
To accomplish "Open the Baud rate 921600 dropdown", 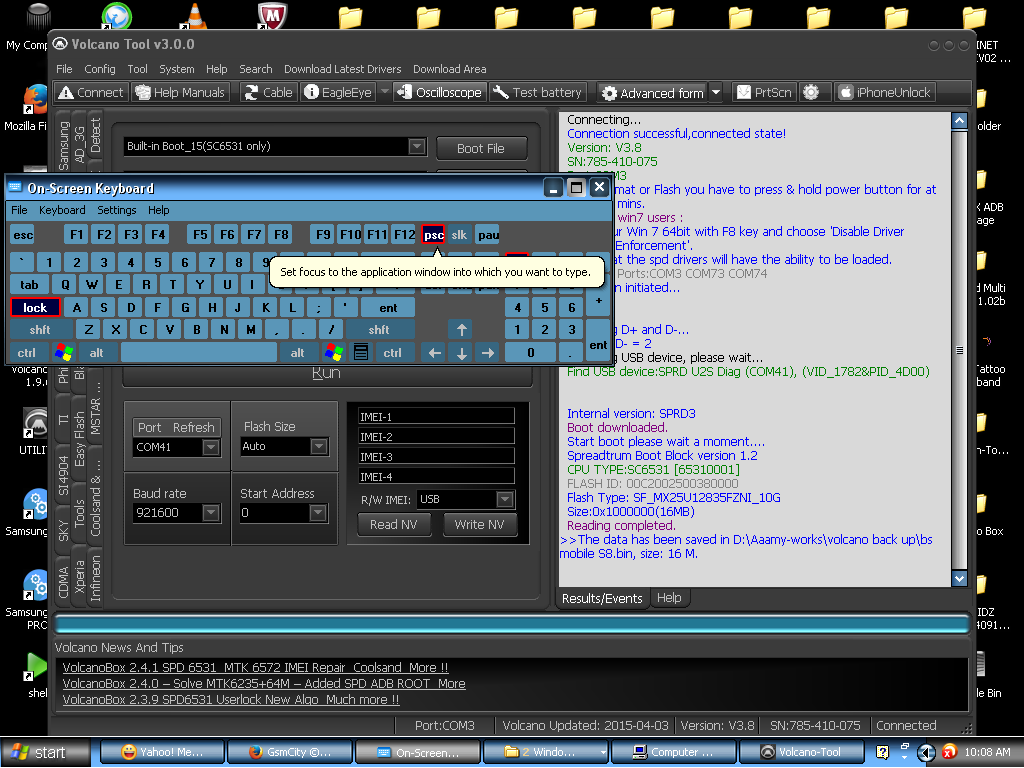I will click(211, 513).
